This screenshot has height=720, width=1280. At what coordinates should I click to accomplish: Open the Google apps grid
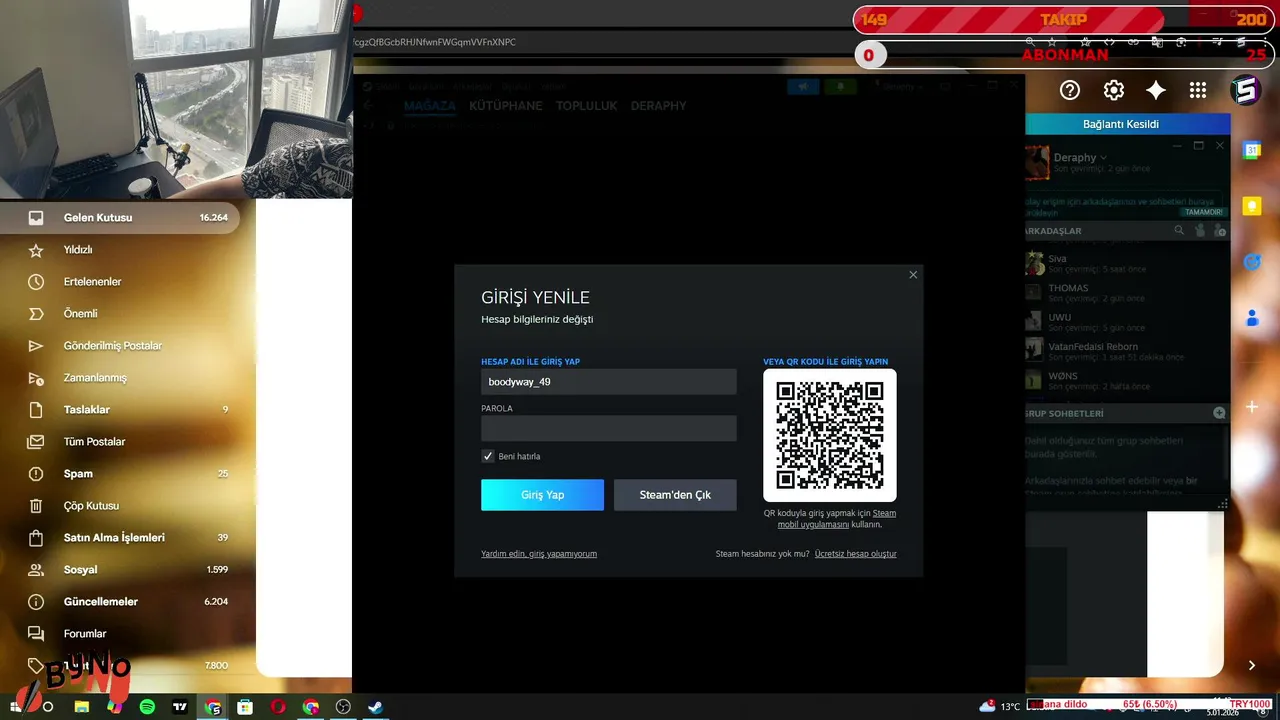click(1198, 90)
